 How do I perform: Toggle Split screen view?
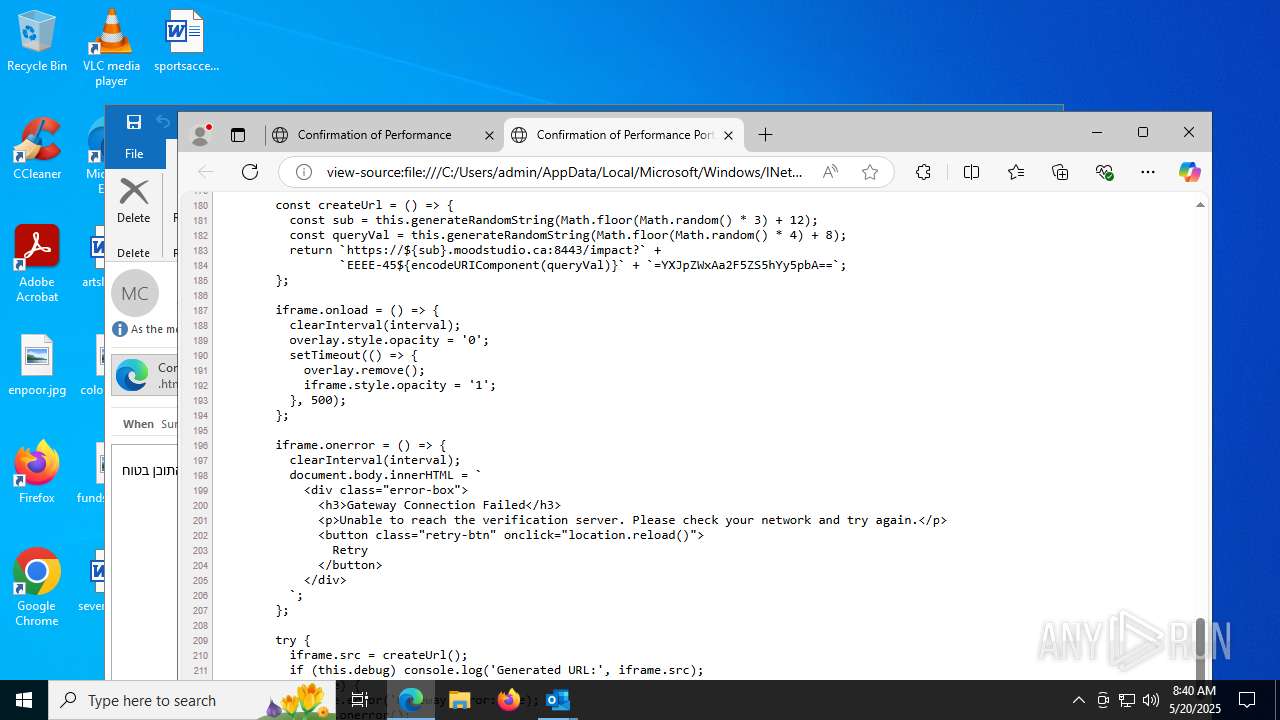pyautogui.click(x=971, y=172)
